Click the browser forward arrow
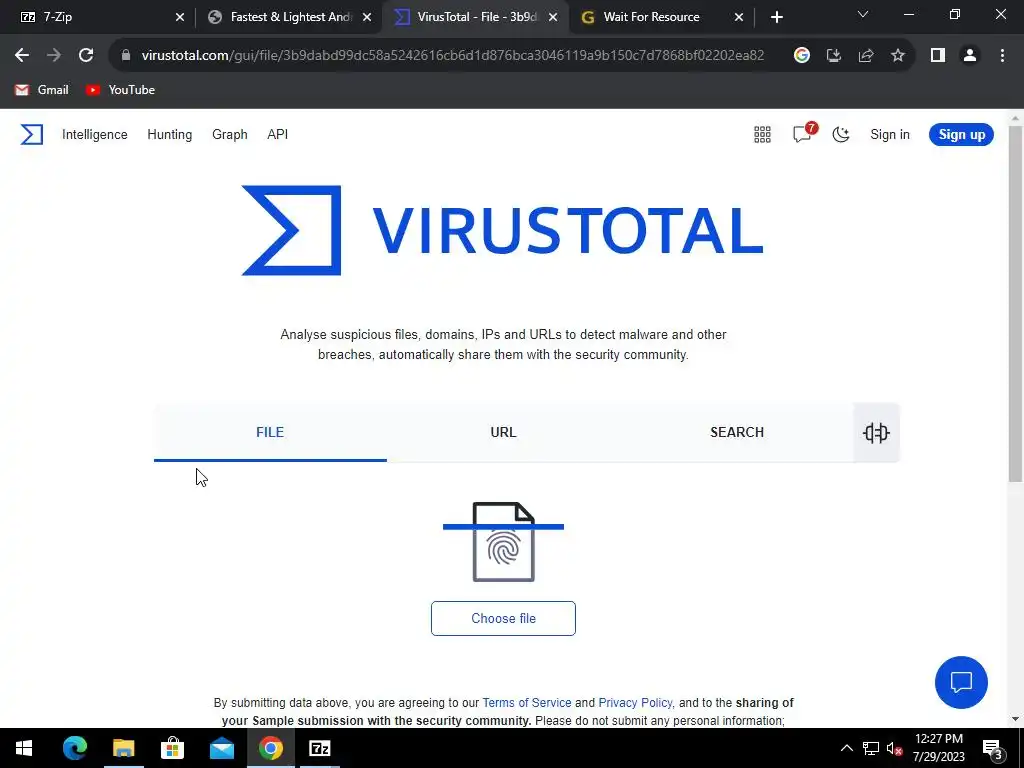1024x768 pixels. 54,56
